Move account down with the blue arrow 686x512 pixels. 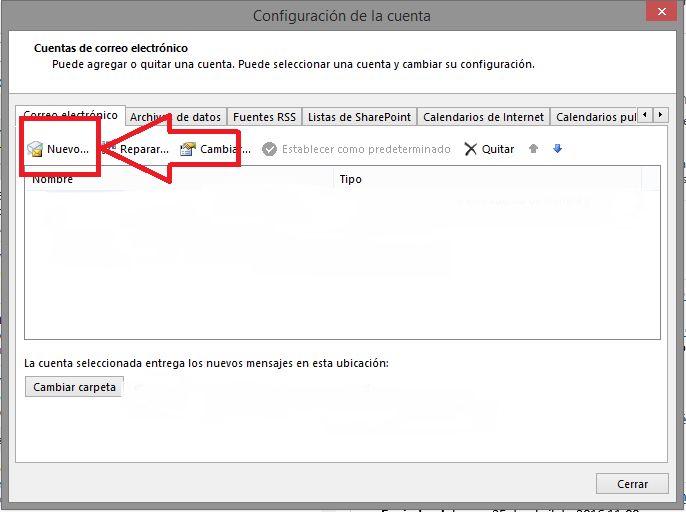point(557,149)
